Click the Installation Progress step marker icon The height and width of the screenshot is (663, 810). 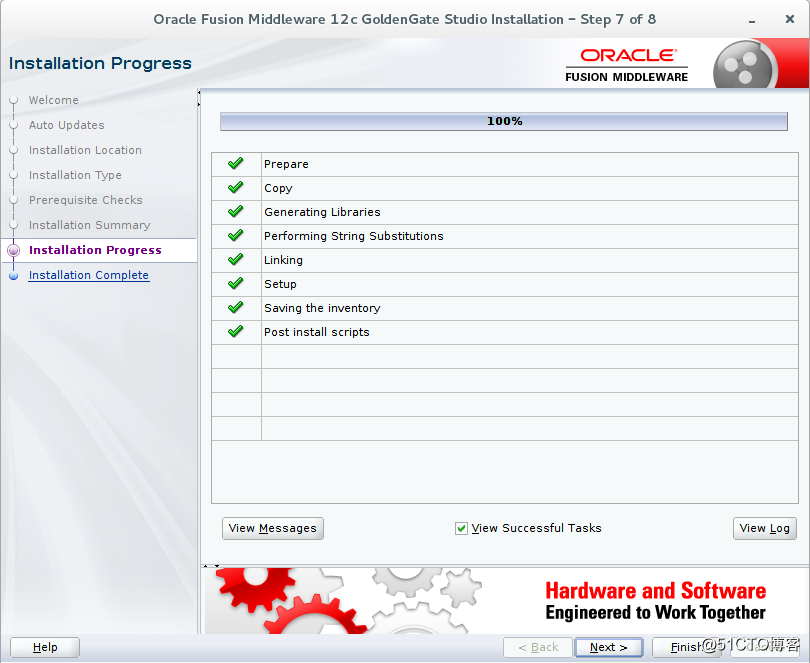point(13,251)
